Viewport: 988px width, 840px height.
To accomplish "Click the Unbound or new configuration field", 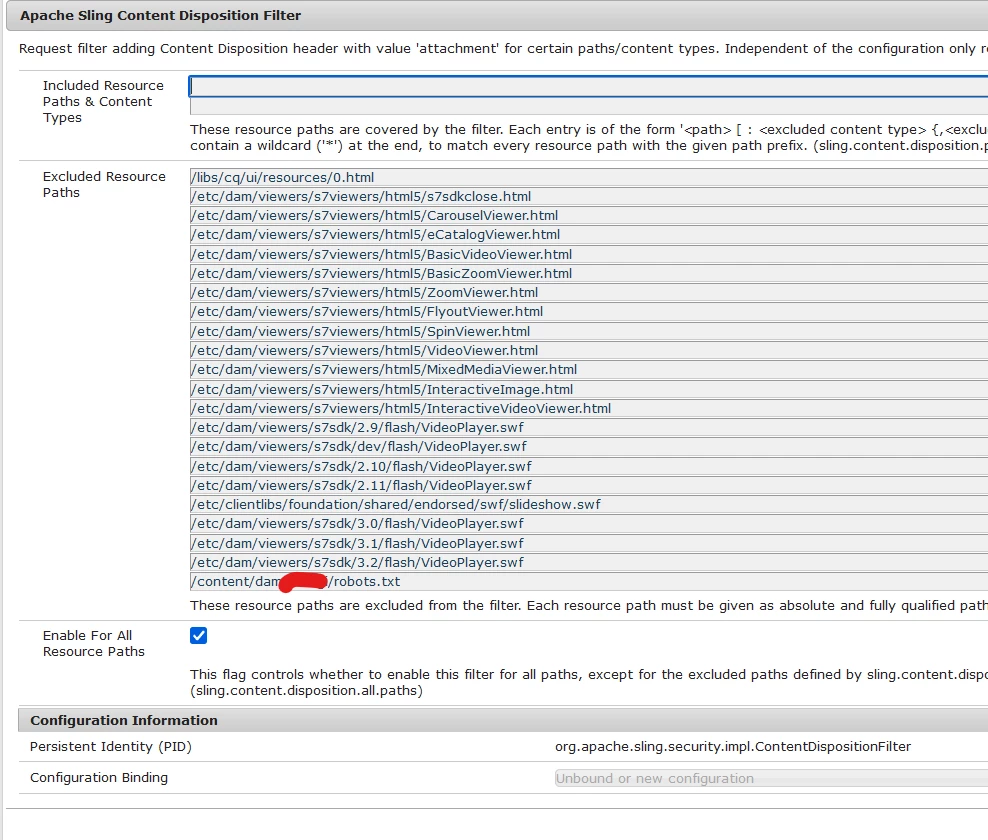I will (x=771, y=778).
